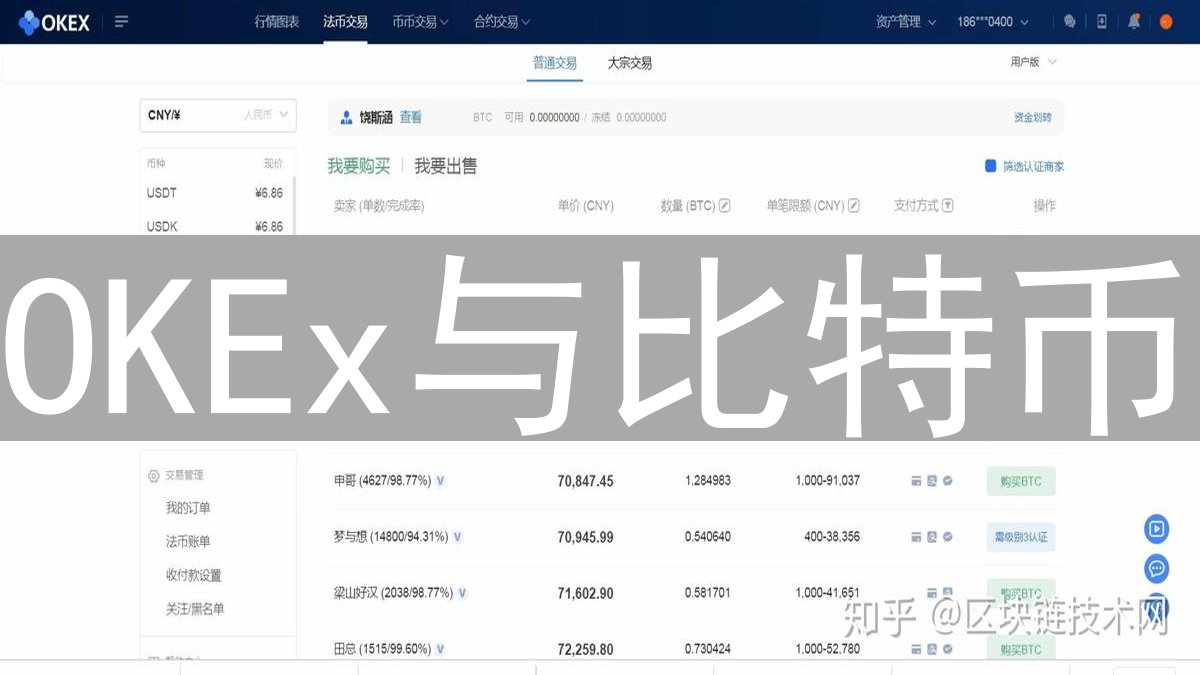Image resolution: width=1200 pixels, height=675 pixels.
Task: Click seller name 田总 (1515/99.60%)
Action: (x=383, y=649)
